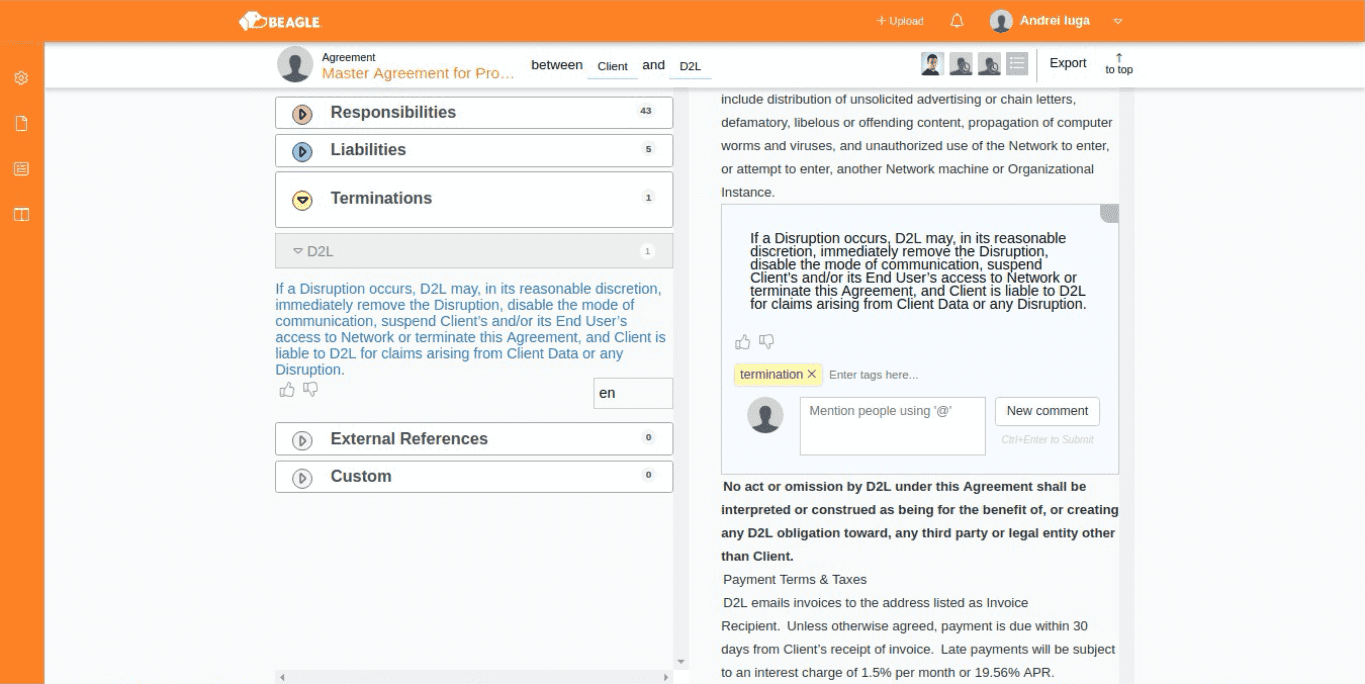Click the blue D2L disruption clause text
This screenshot has width=1365, height=684.
[x=470, y=329]
